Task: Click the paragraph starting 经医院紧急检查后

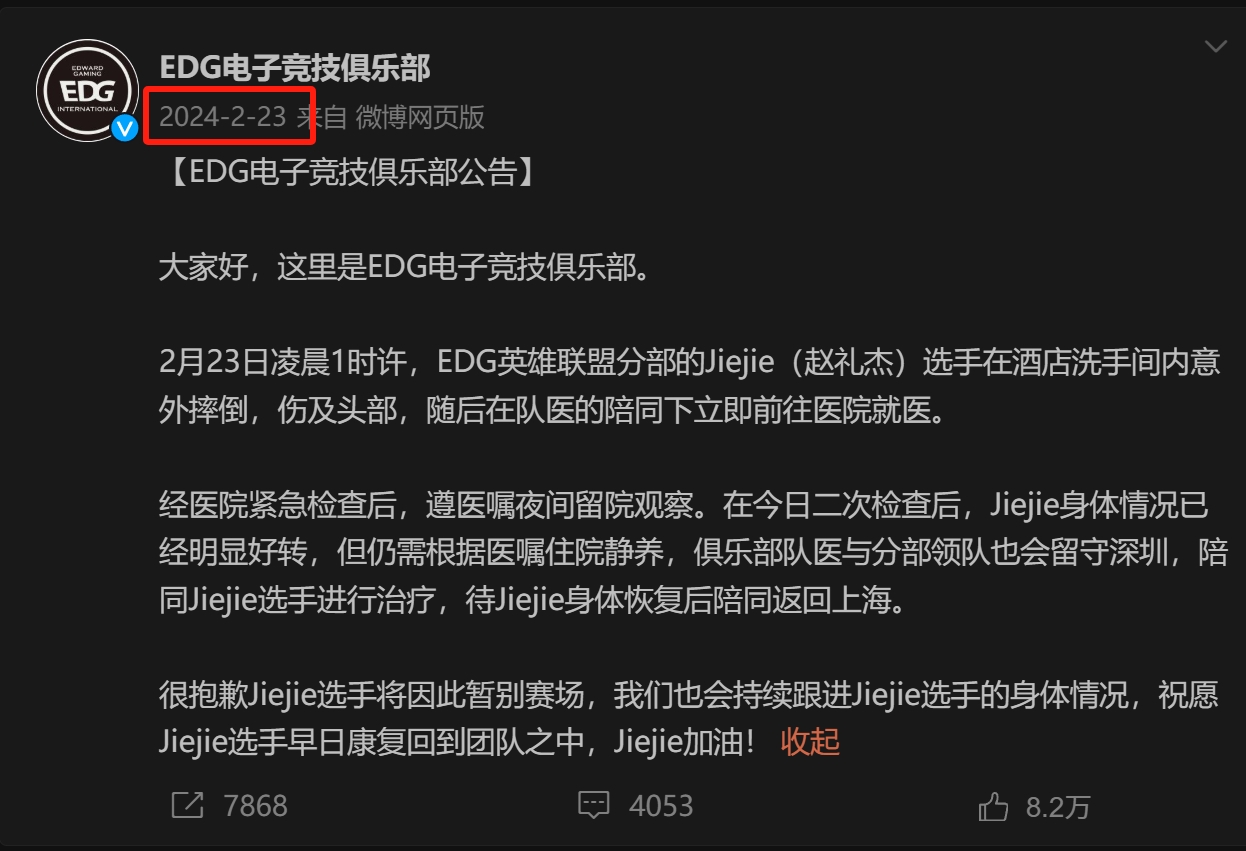Action: [x=693, y=554]
